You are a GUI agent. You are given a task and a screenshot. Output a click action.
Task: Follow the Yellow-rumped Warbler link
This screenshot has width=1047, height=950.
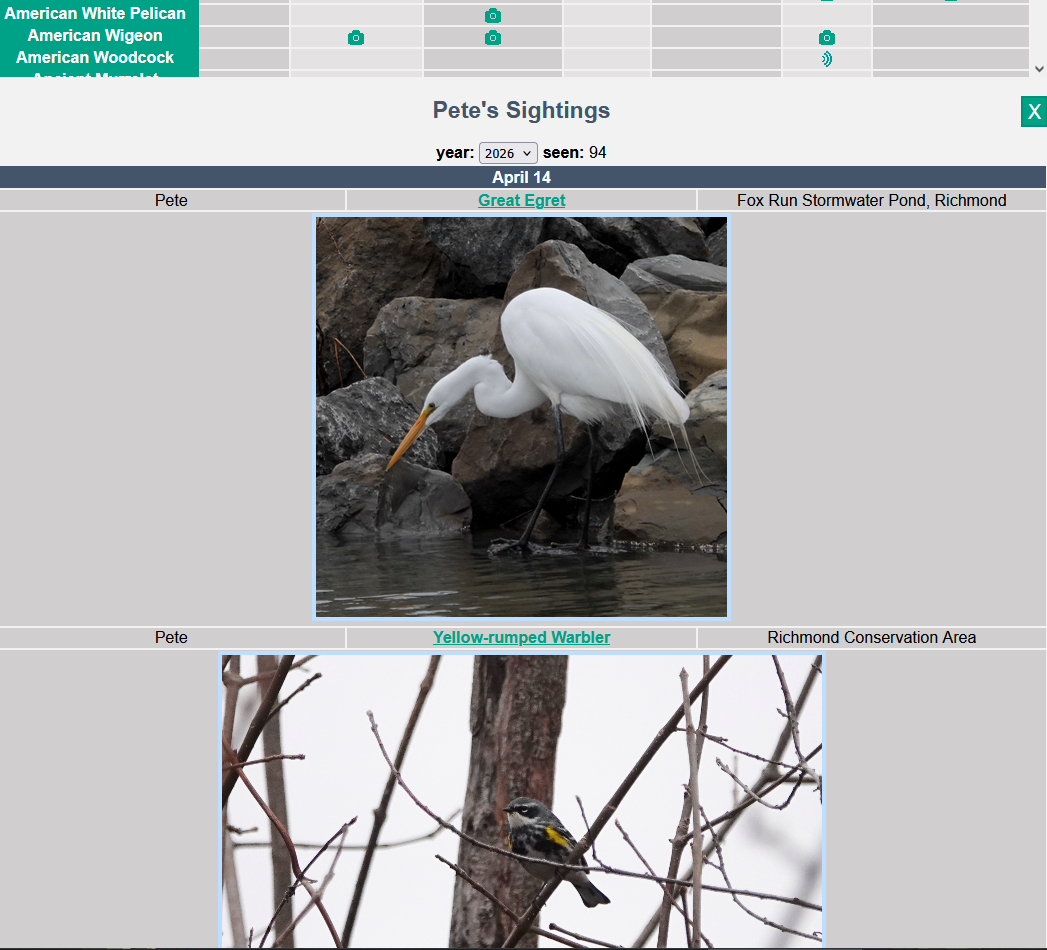521,637
